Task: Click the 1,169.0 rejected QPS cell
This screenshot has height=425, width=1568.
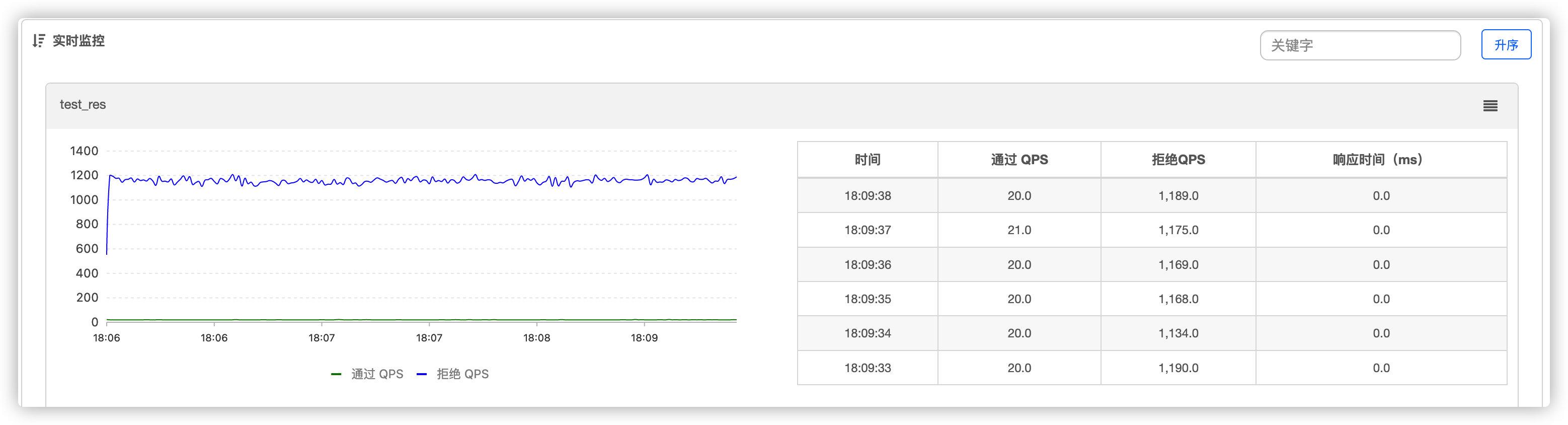Action: pos(1178,265)
